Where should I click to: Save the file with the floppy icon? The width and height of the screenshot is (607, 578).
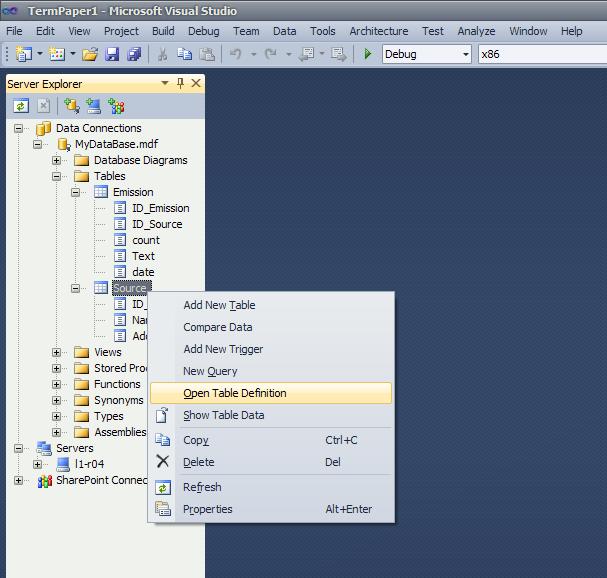pos(112,54)
